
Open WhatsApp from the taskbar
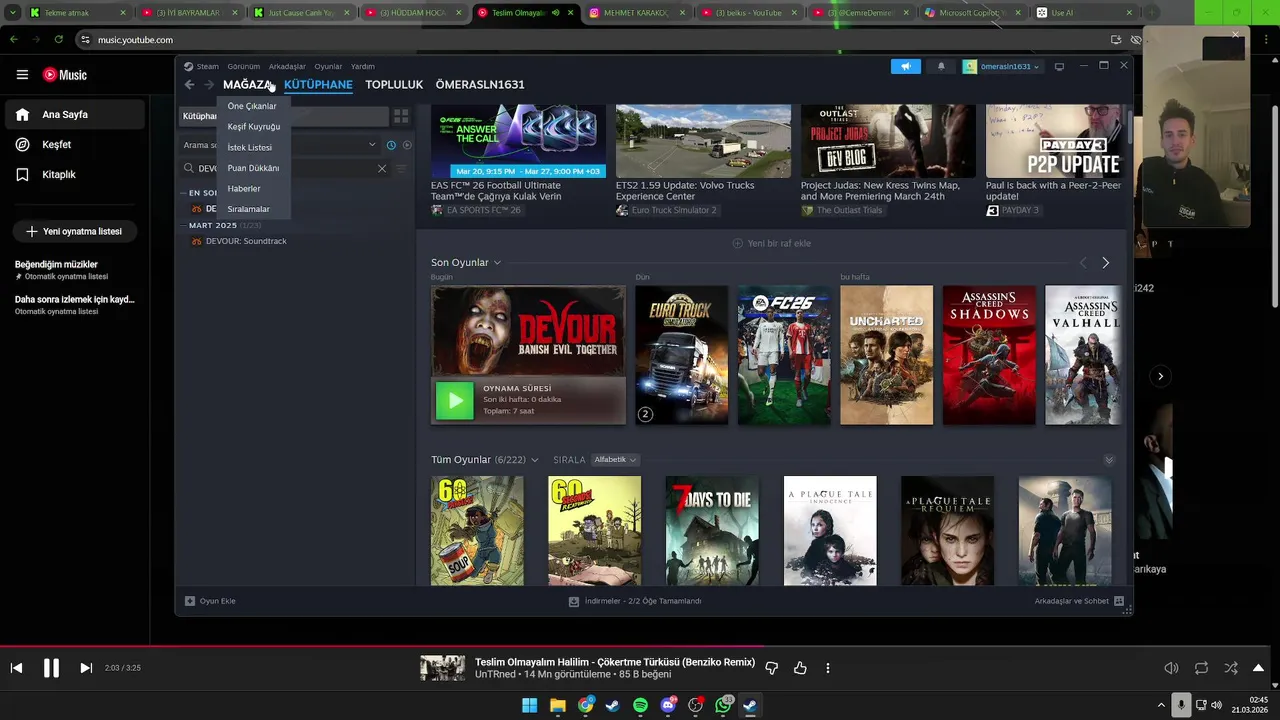[x=723, y=705]
